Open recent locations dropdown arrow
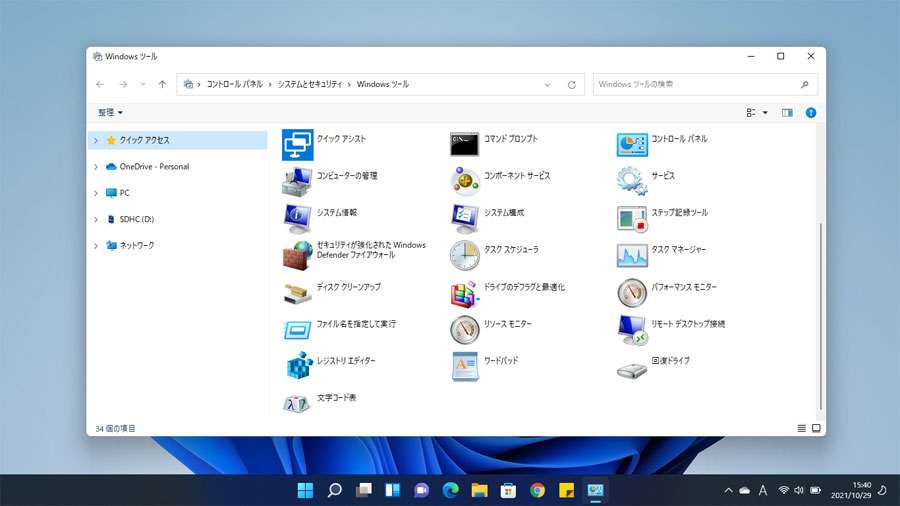This screenshot has width=900, height=506. pos(143,84)
